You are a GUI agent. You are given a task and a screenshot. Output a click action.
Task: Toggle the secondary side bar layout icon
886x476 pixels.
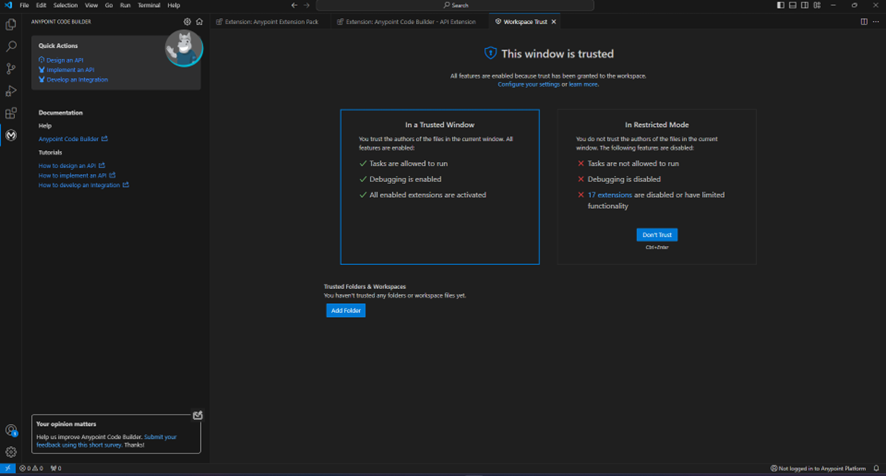click(805, 5)
